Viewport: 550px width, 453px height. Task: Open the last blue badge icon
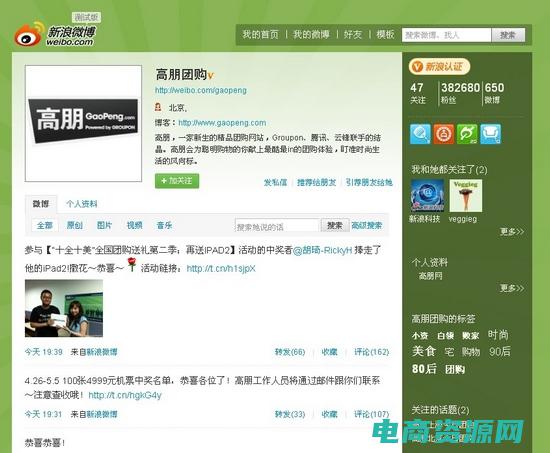pos(491,134)
